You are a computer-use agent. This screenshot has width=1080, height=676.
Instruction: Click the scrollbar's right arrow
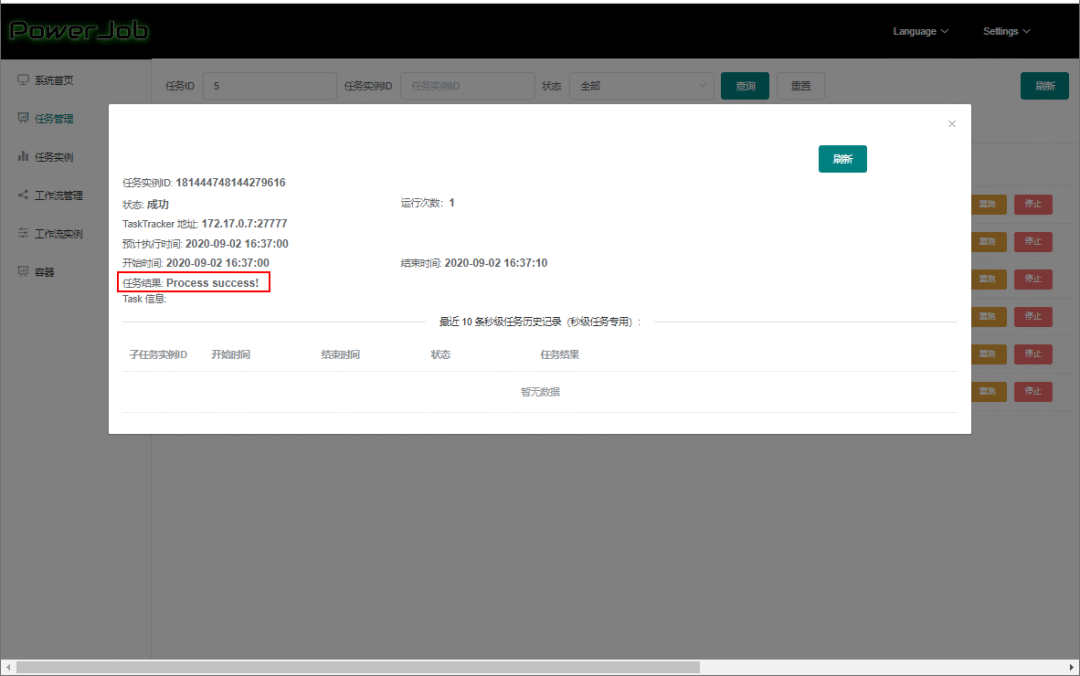click(1070, 667)
